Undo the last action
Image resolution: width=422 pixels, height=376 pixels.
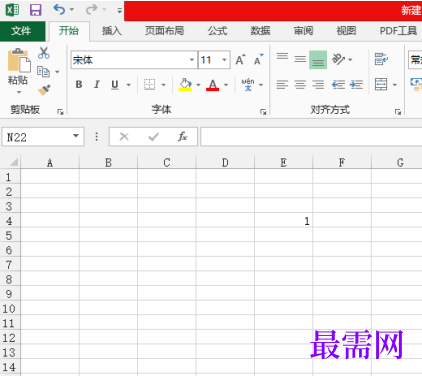pyautogui.click(x=59, y=9)
